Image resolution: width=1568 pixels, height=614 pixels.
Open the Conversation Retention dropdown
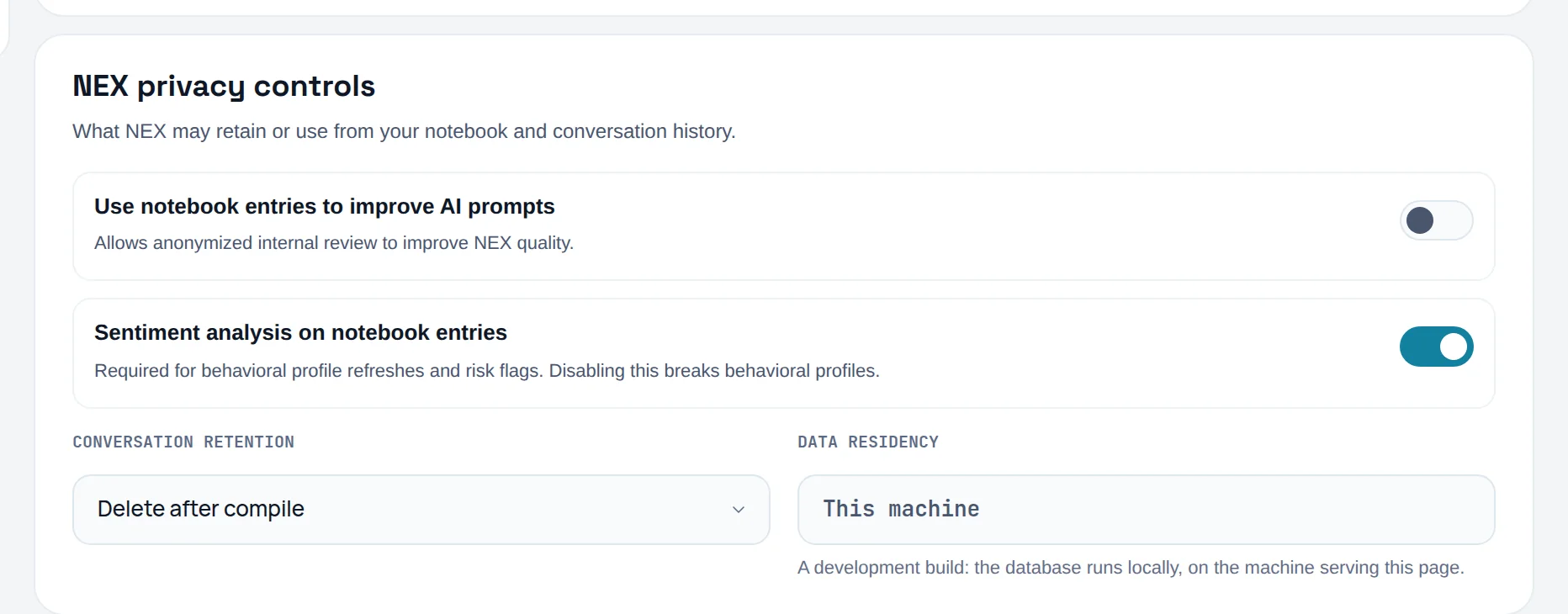[x=421, y=510]
